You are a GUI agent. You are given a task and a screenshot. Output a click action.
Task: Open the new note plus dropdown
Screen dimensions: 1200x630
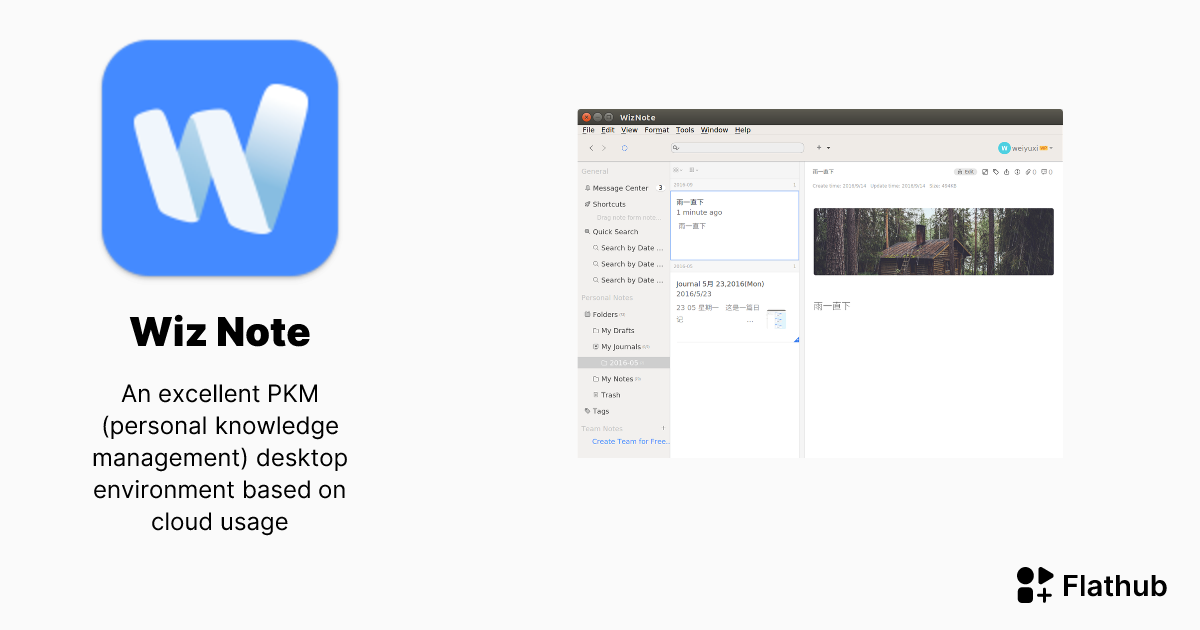[x=822, y=148]
